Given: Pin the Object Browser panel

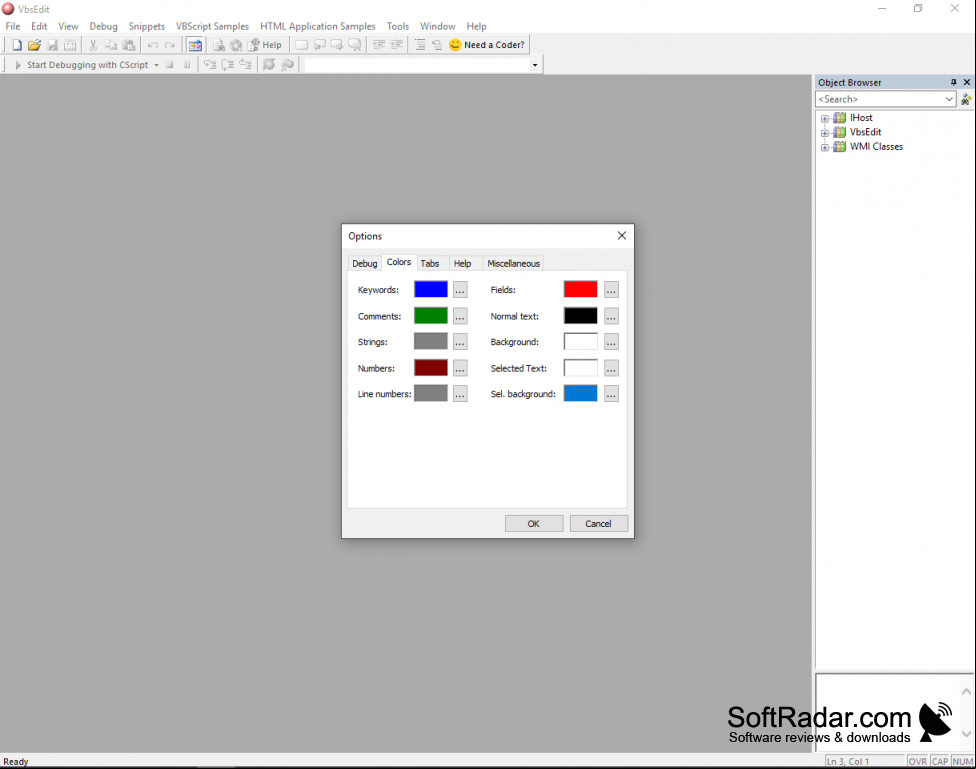Looking at the screenshot, I should (953, 82).
